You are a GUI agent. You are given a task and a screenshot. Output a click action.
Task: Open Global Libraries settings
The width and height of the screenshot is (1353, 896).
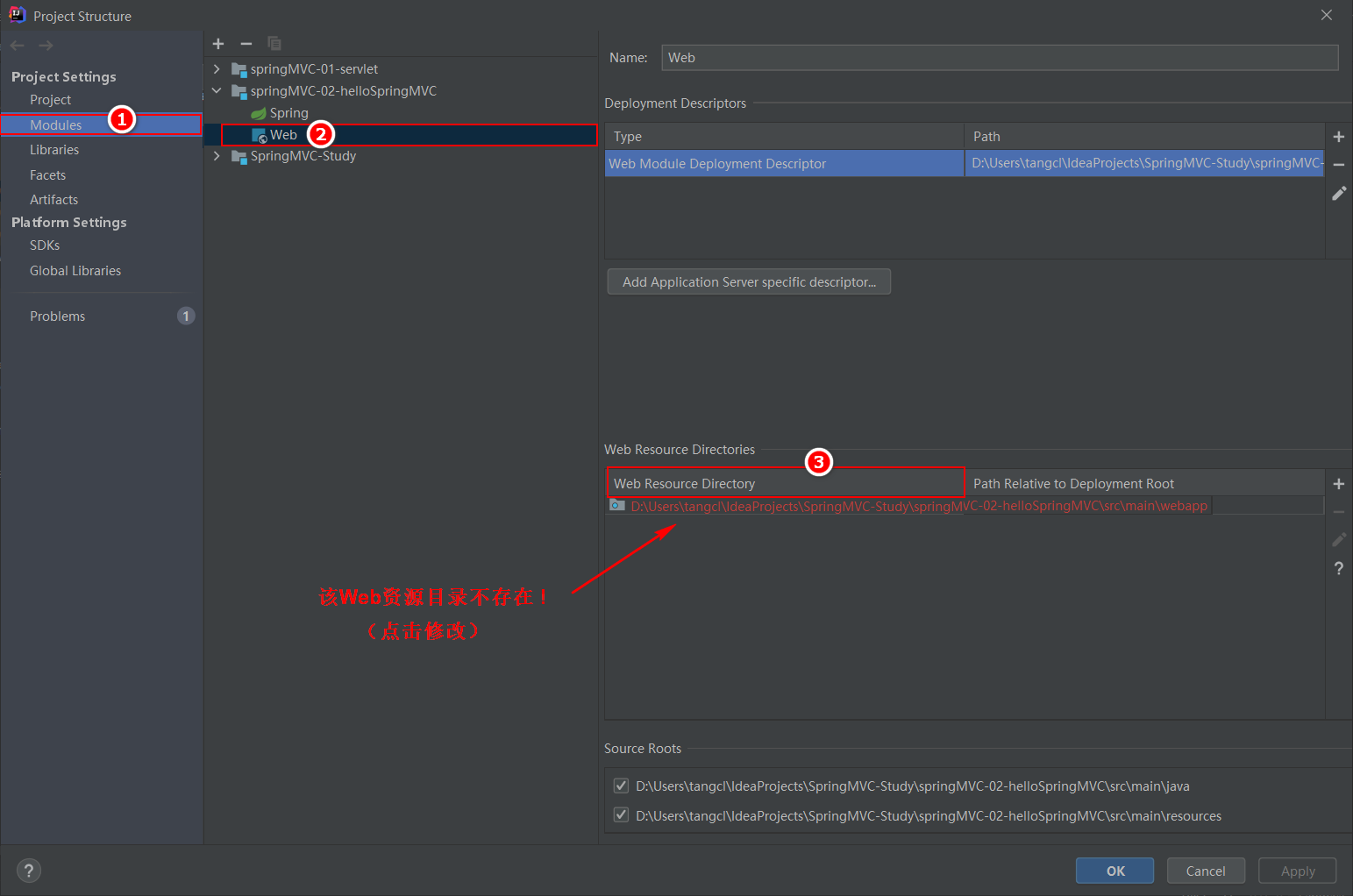(x=75, y=271)
